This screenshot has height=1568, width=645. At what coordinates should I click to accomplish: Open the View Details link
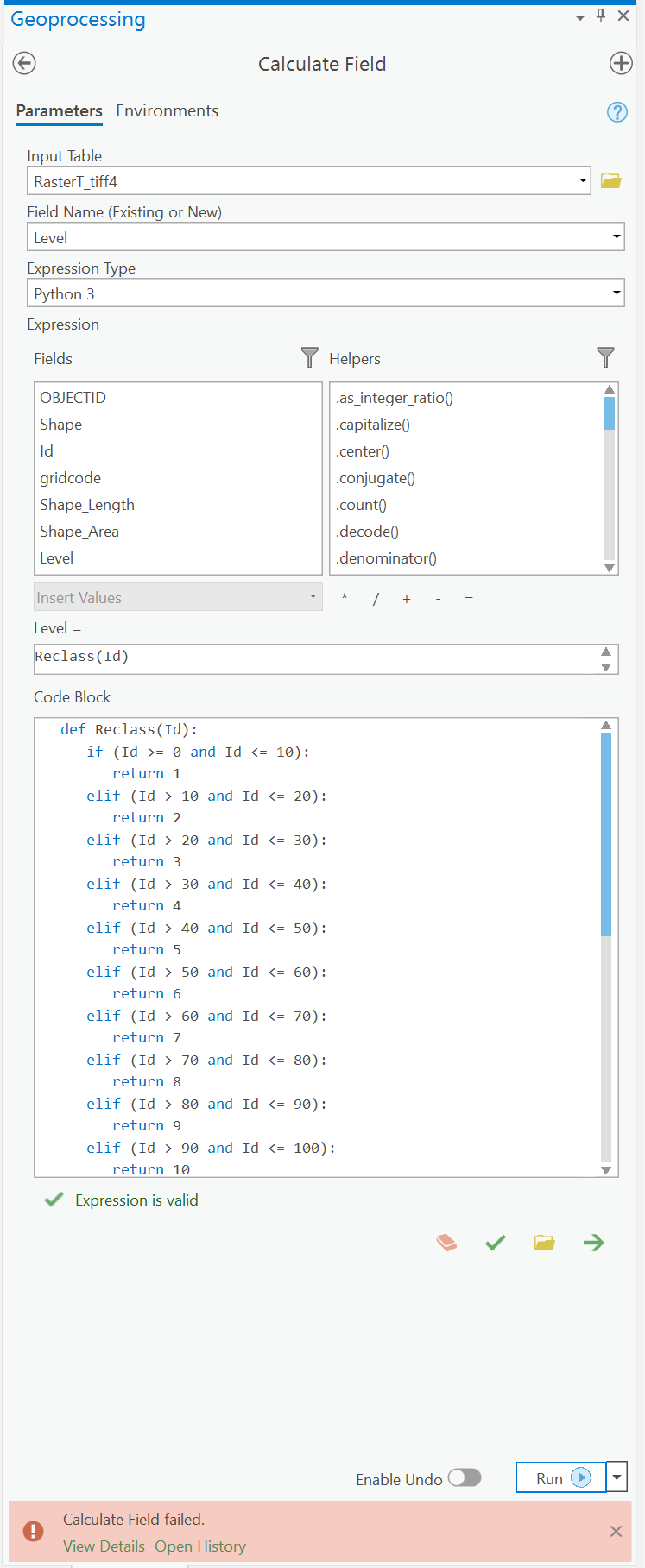(x=104, y=1546)
